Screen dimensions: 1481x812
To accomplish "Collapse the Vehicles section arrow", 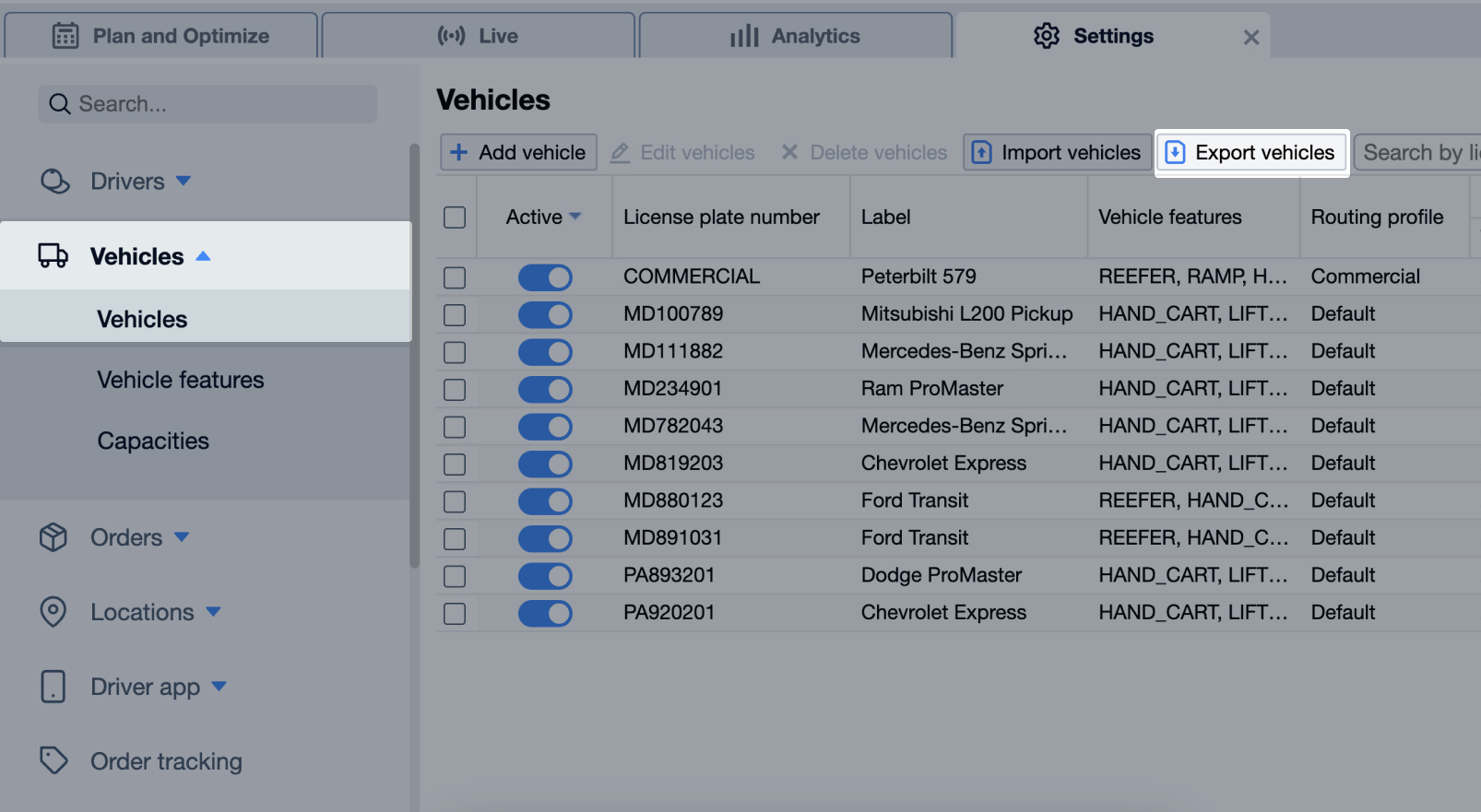I will pyautogui.click(x=204, y=256).
